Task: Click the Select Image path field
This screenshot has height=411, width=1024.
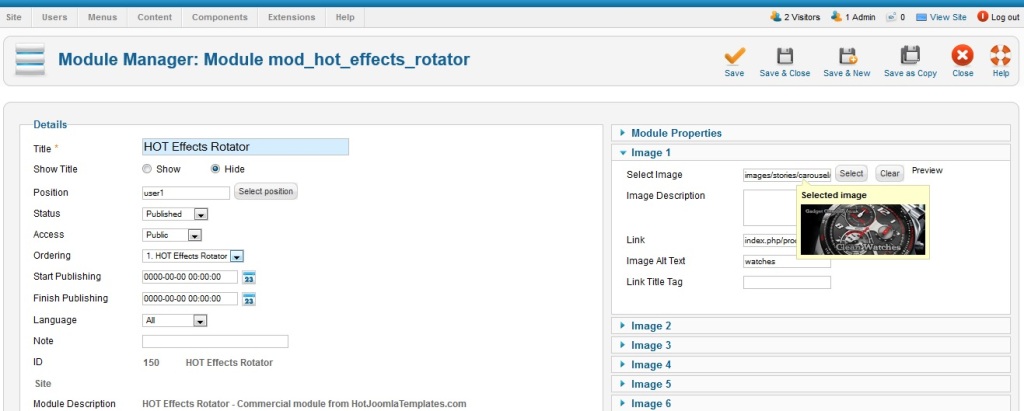Action: pyautogui.click(x=787, y=175)
